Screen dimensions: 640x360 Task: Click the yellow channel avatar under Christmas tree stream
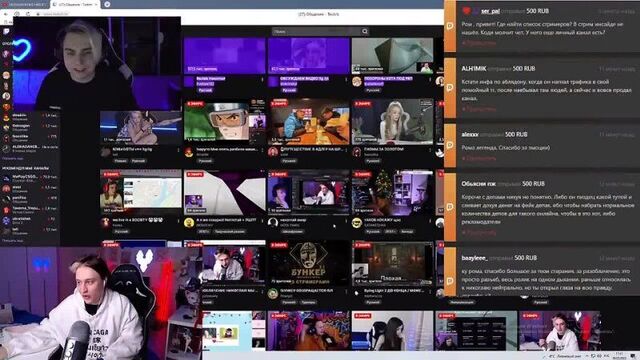click(x=357, y=223)
